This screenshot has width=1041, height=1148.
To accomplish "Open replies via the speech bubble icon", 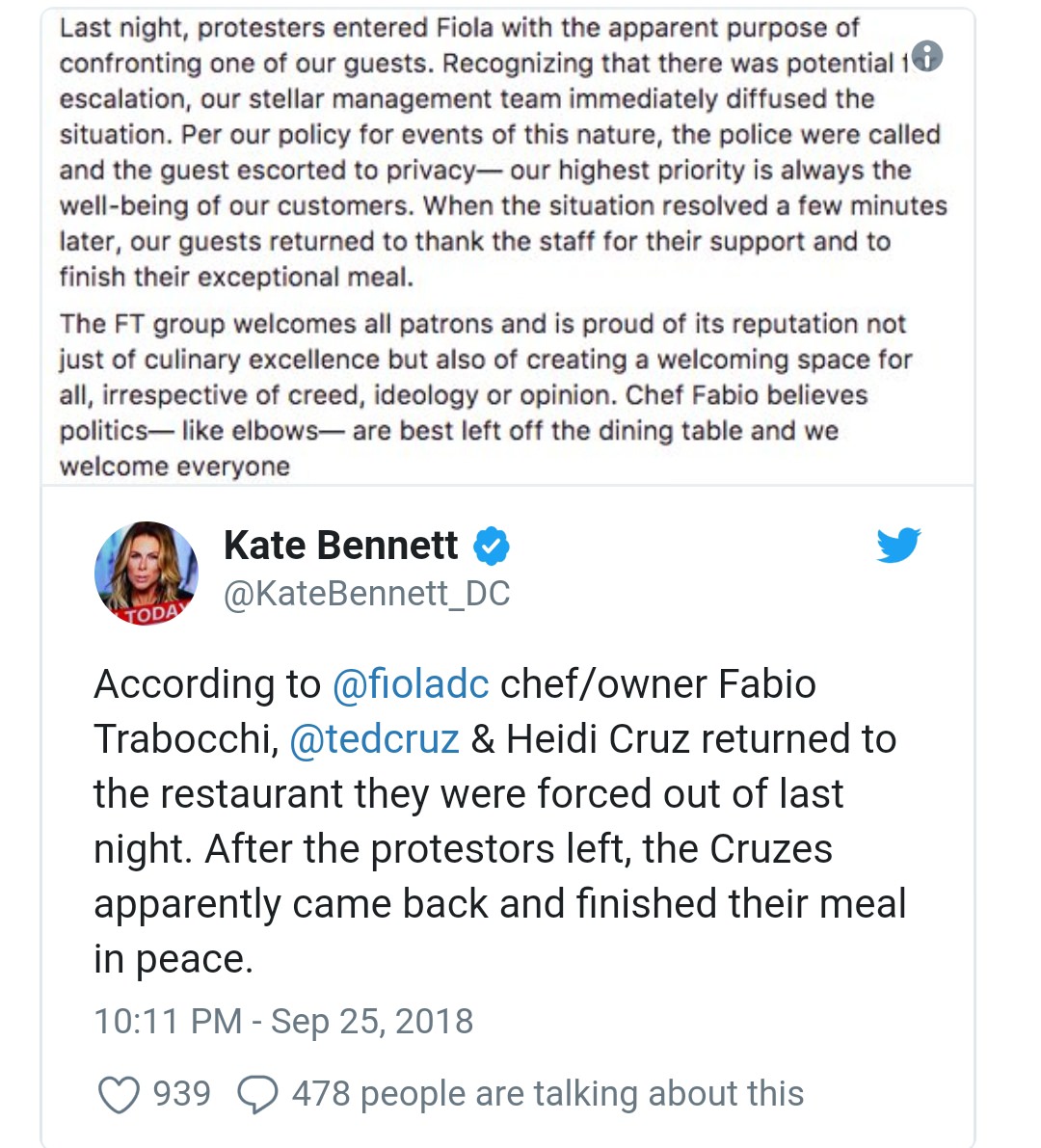I will [257, 1095].
